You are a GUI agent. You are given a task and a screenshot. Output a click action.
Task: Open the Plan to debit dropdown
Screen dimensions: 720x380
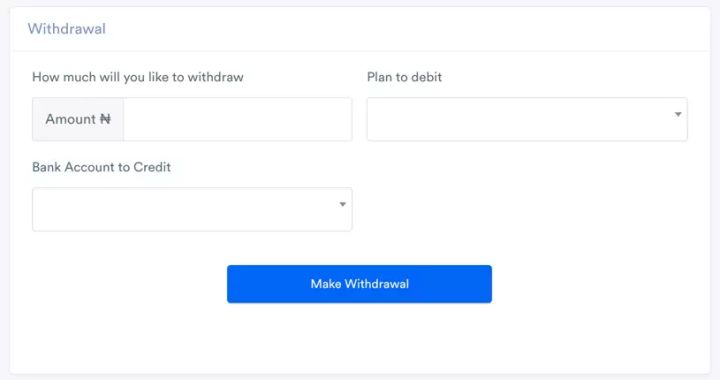tap(527, 119)
